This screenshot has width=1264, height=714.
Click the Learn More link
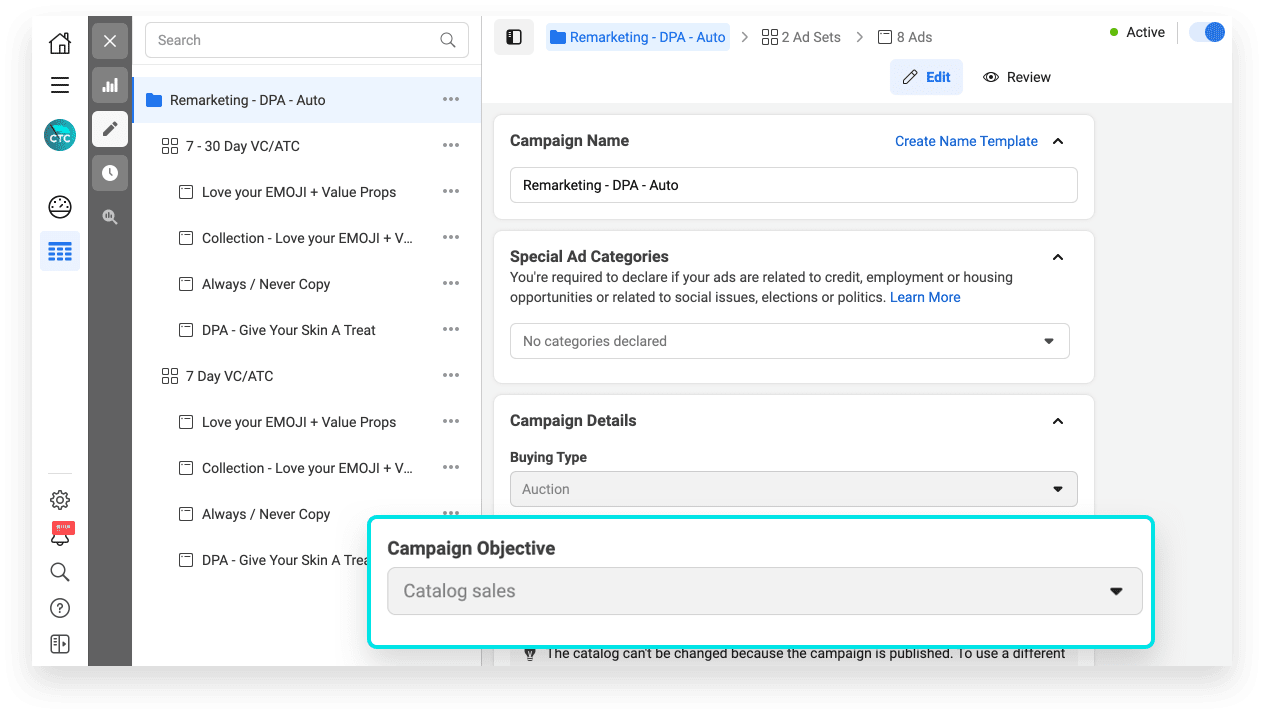click(x=925, y=297)
